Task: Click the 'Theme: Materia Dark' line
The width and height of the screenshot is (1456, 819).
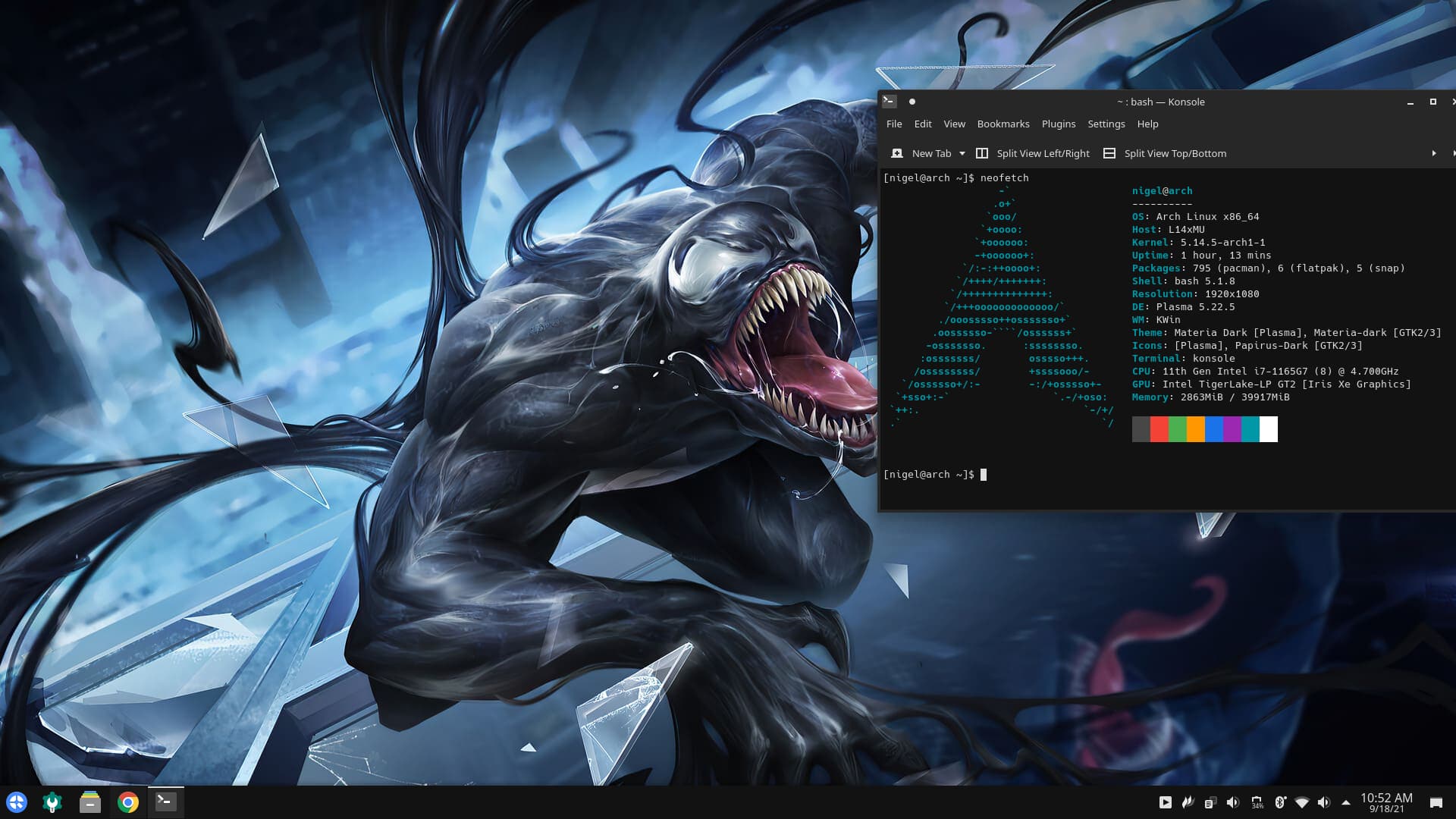Action: tap(1287, 333)
